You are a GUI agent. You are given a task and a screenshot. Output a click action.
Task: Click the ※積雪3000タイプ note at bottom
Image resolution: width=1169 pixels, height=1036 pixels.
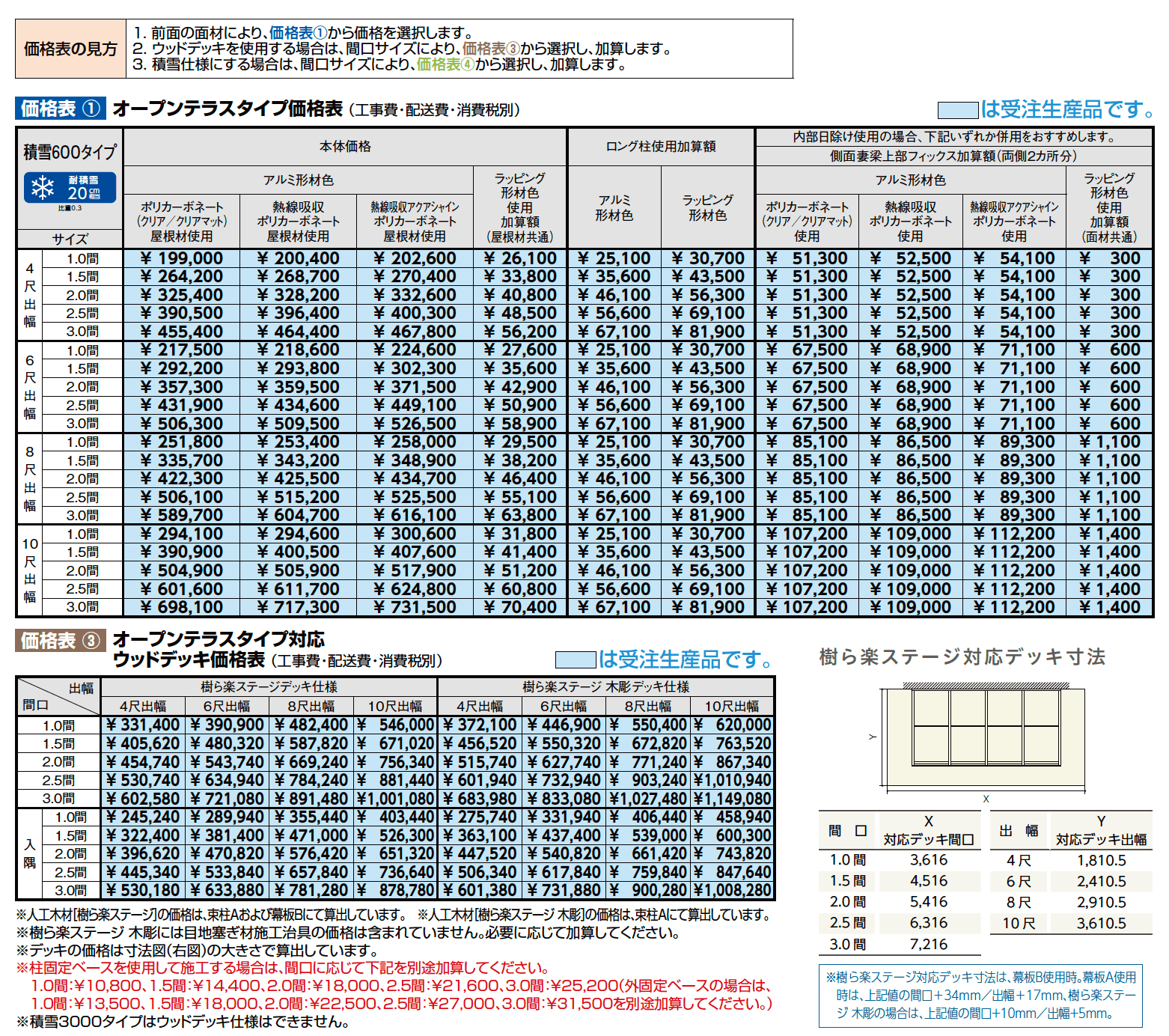coord(183,1022)
